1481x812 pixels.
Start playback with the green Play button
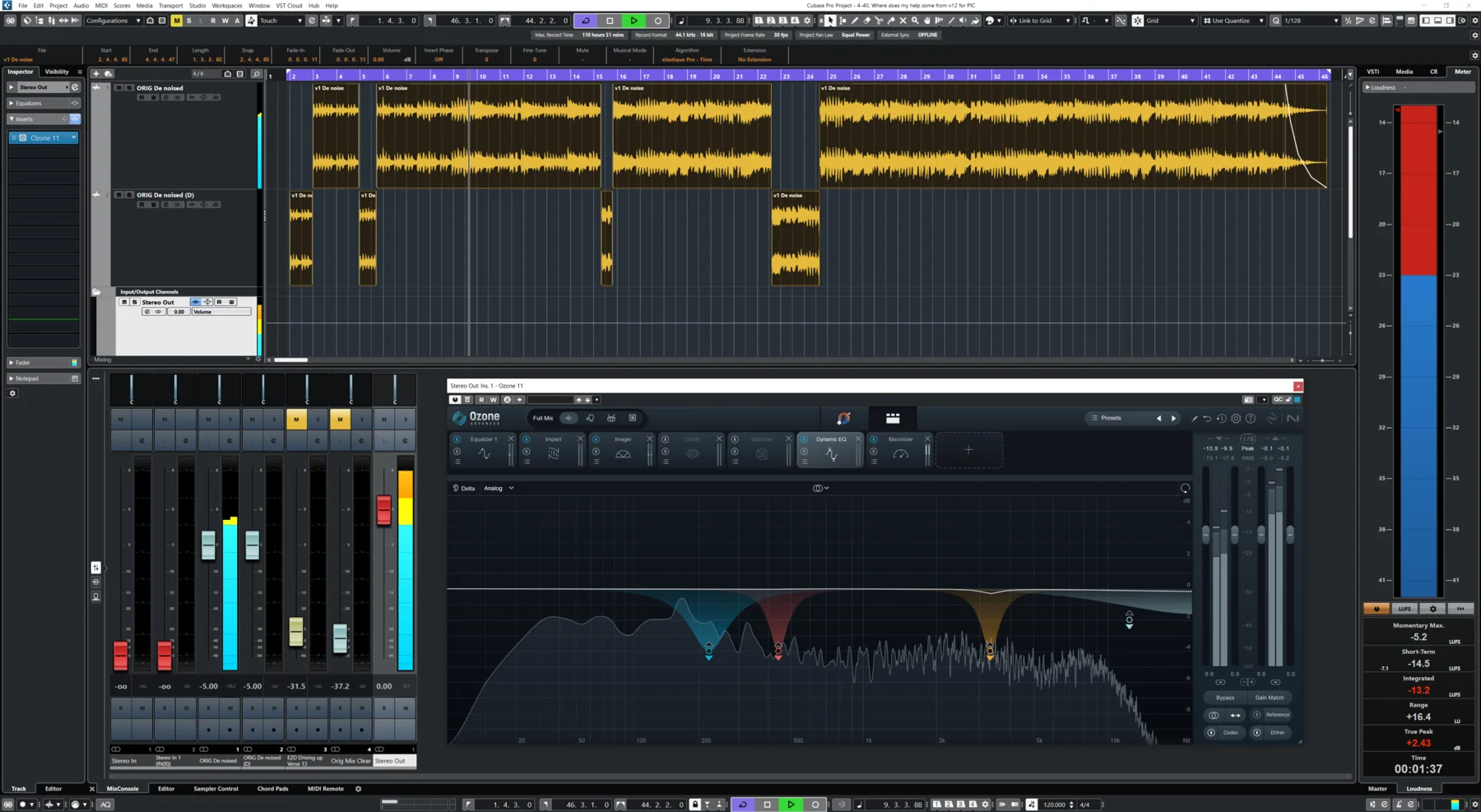[634, 21]
